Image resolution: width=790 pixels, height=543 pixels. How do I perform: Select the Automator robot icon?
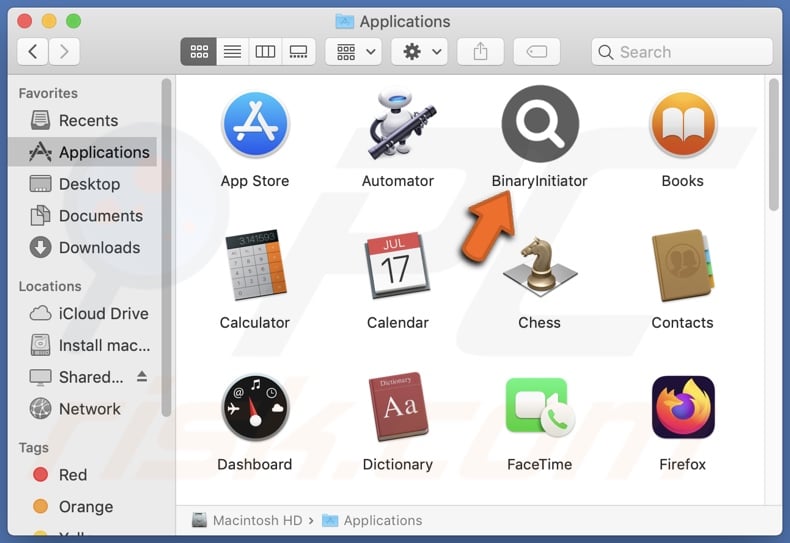tap(401, 124)
